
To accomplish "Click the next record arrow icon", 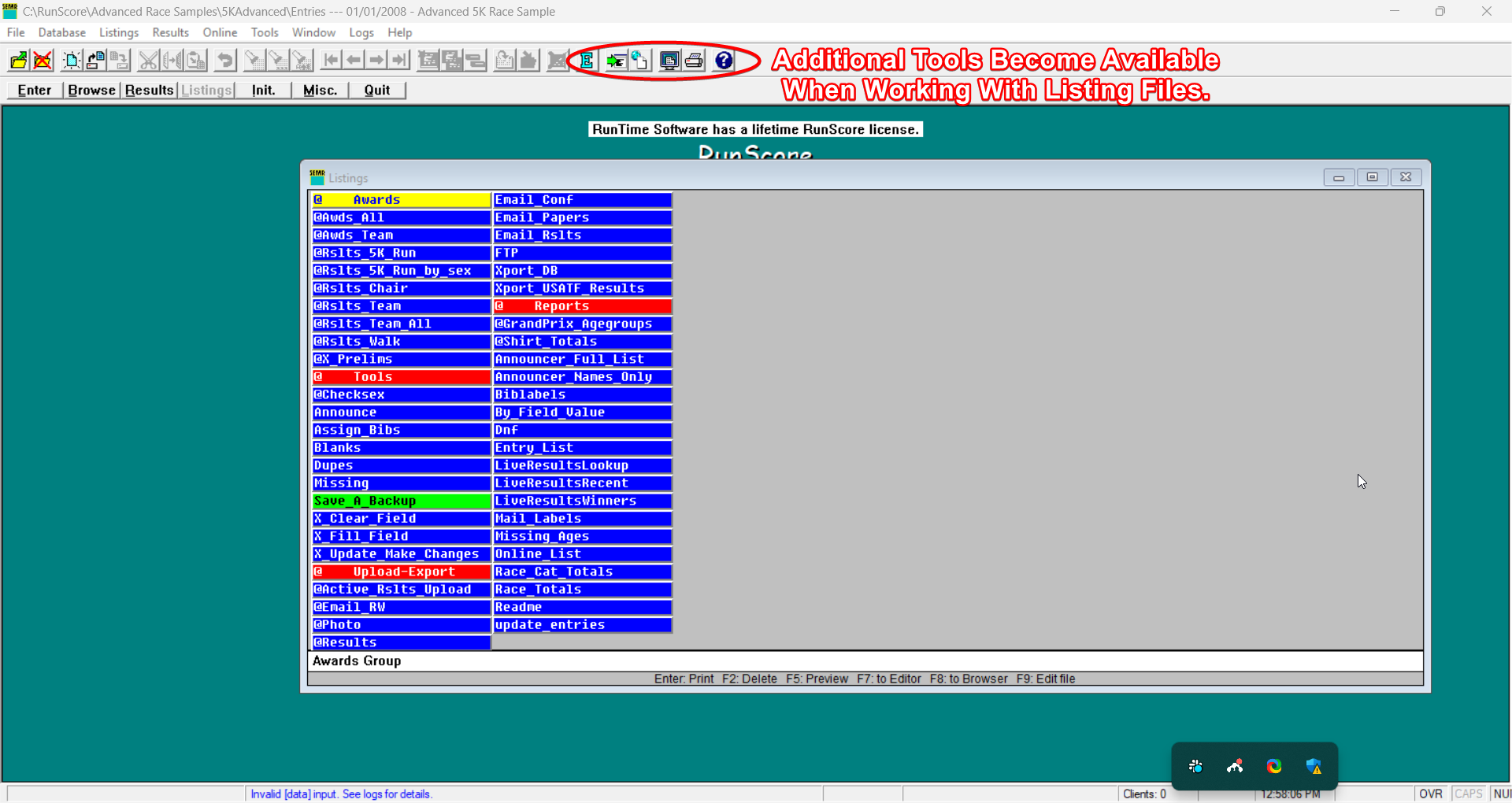I will pyautogui.click(x=376, y=60).
